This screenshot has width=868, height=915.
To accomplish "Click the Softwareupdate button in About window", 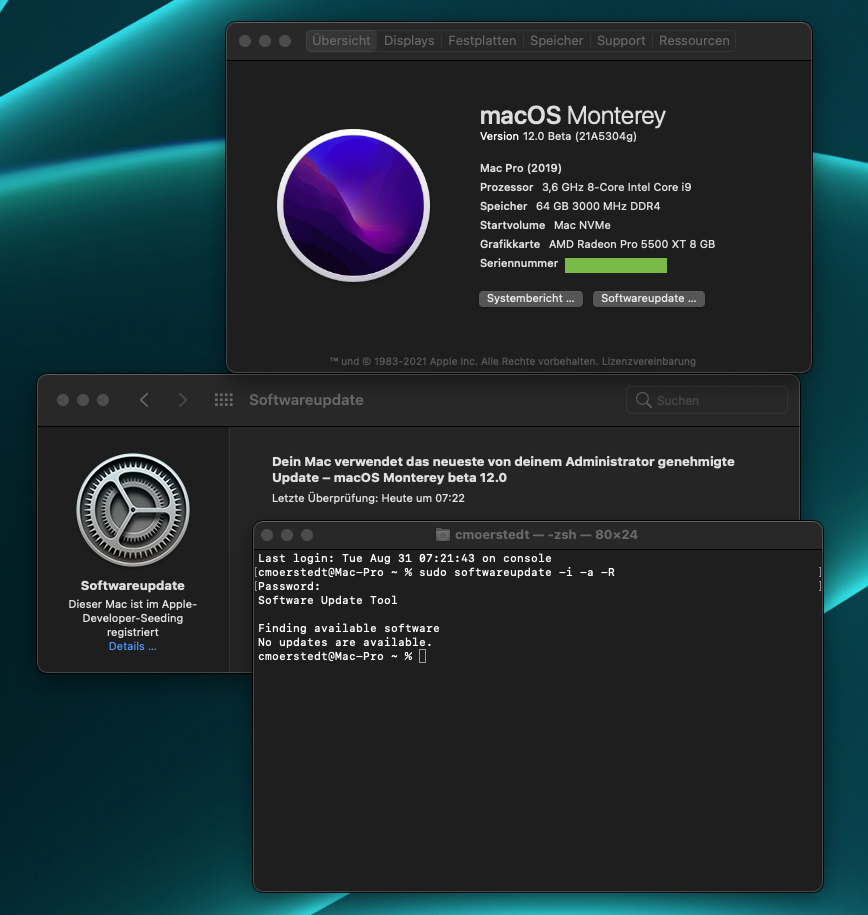I will 648,299.
